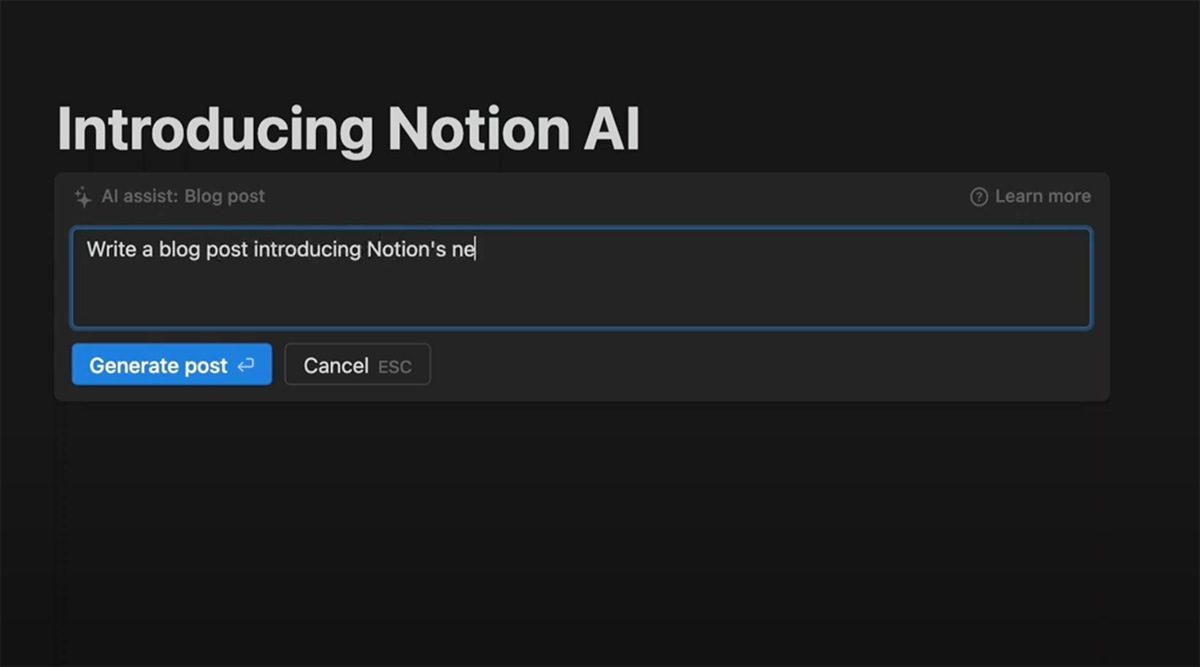This screenshot has width=1200, height=667.
Task: Click the page title 'Introducing Notion AI'
Action: [x=349, y=128]
